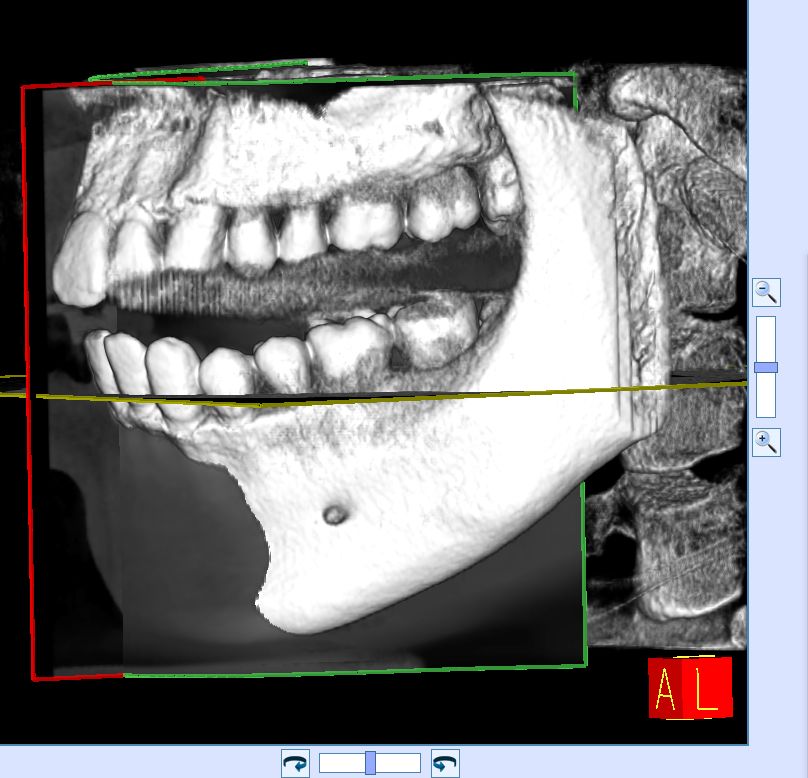Image resolution: width=808 pixels, height=778 pixels.
Task: Click the red orientation cube labeled AL
Action: coord(690,687)
